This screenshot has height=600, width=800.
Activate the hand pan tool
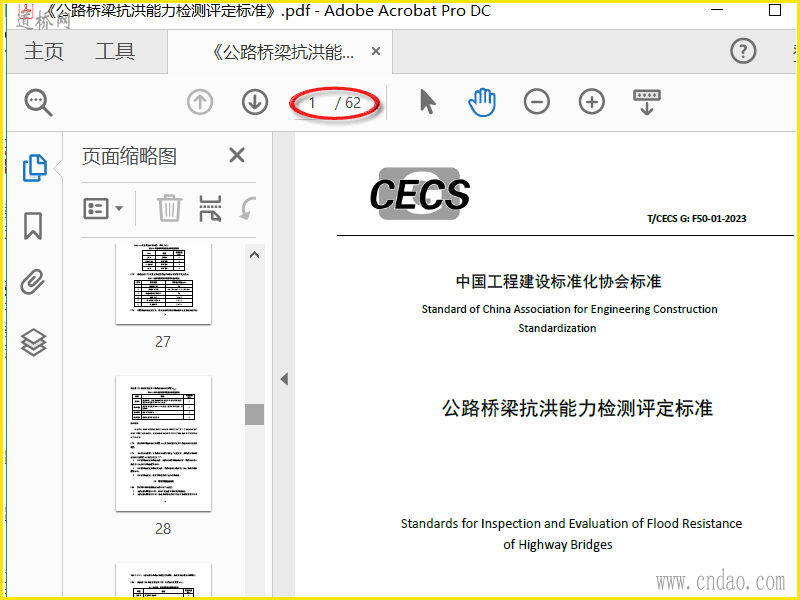click(482, 102)
